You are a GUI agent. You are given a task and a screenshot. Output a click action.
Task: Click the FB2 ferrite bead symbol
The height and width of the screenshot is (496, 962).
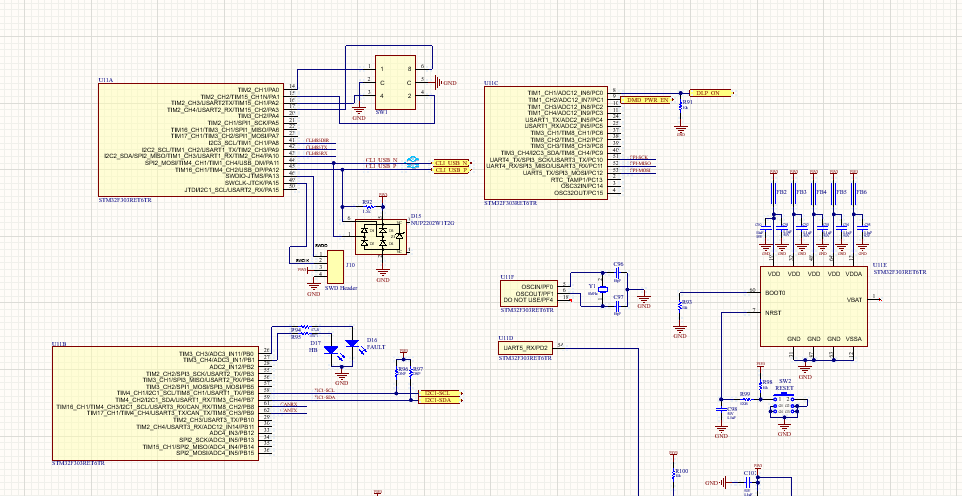tap(774, 193)
